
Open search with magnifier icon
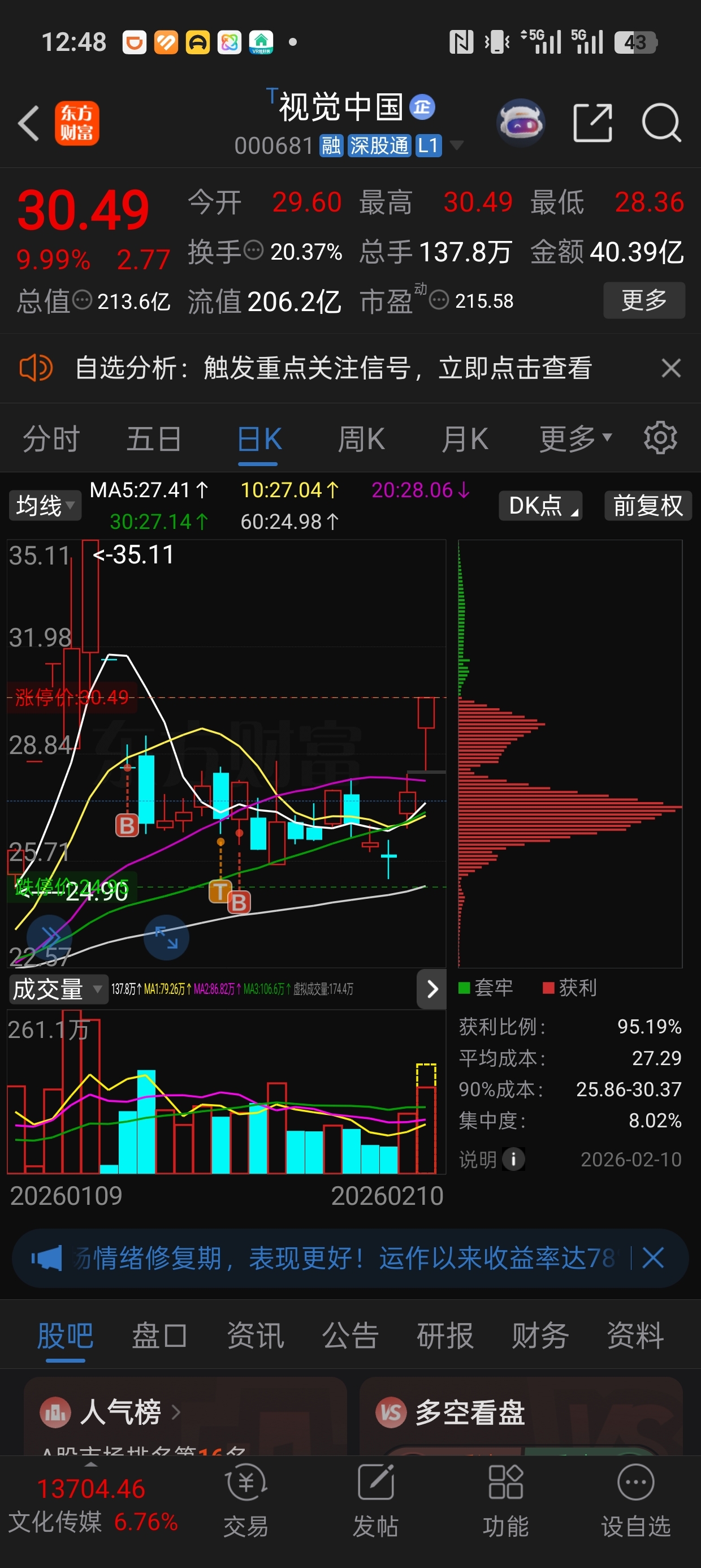point(661,123)
